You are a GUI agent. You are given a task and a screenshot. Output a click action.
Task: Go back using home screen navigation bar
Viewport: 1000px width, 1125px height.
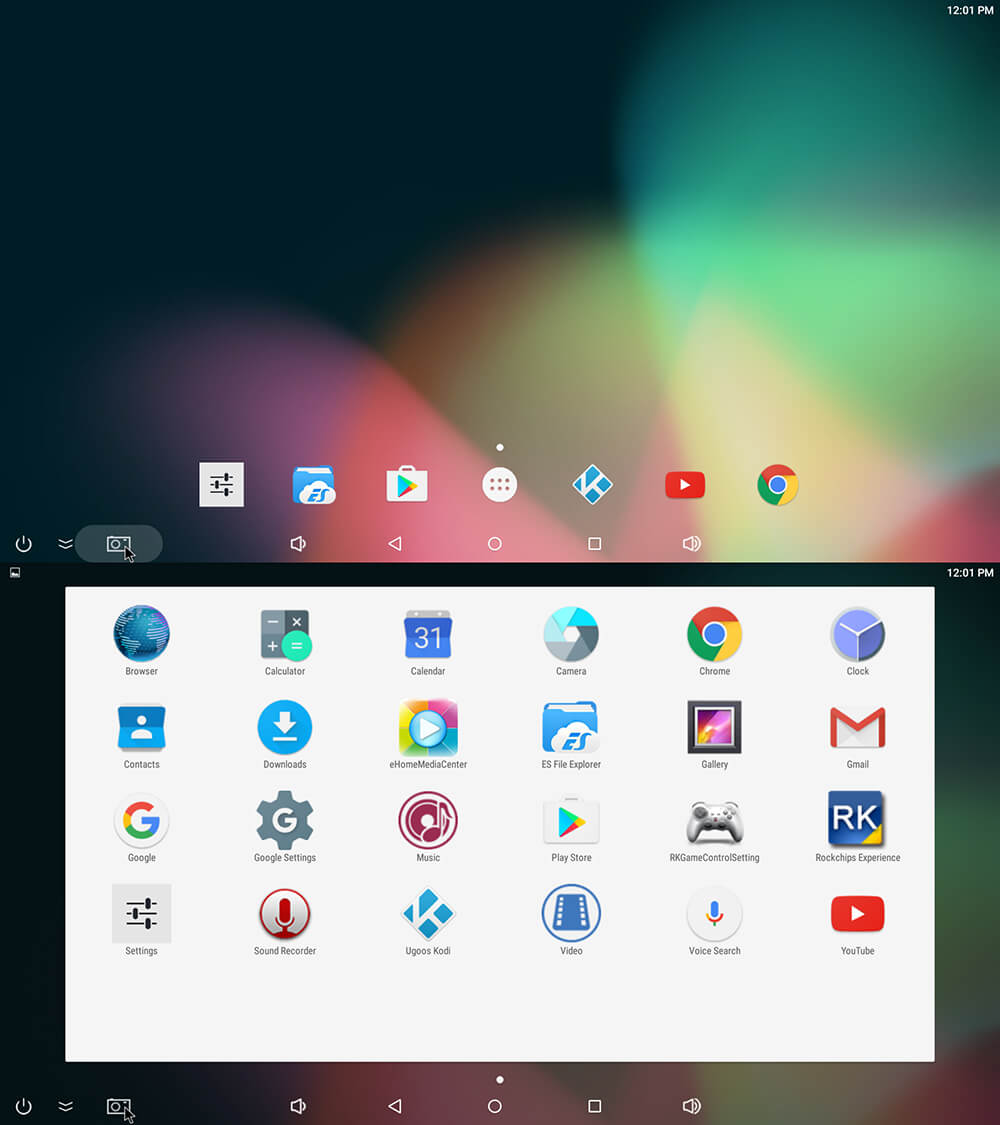point(395,544)
